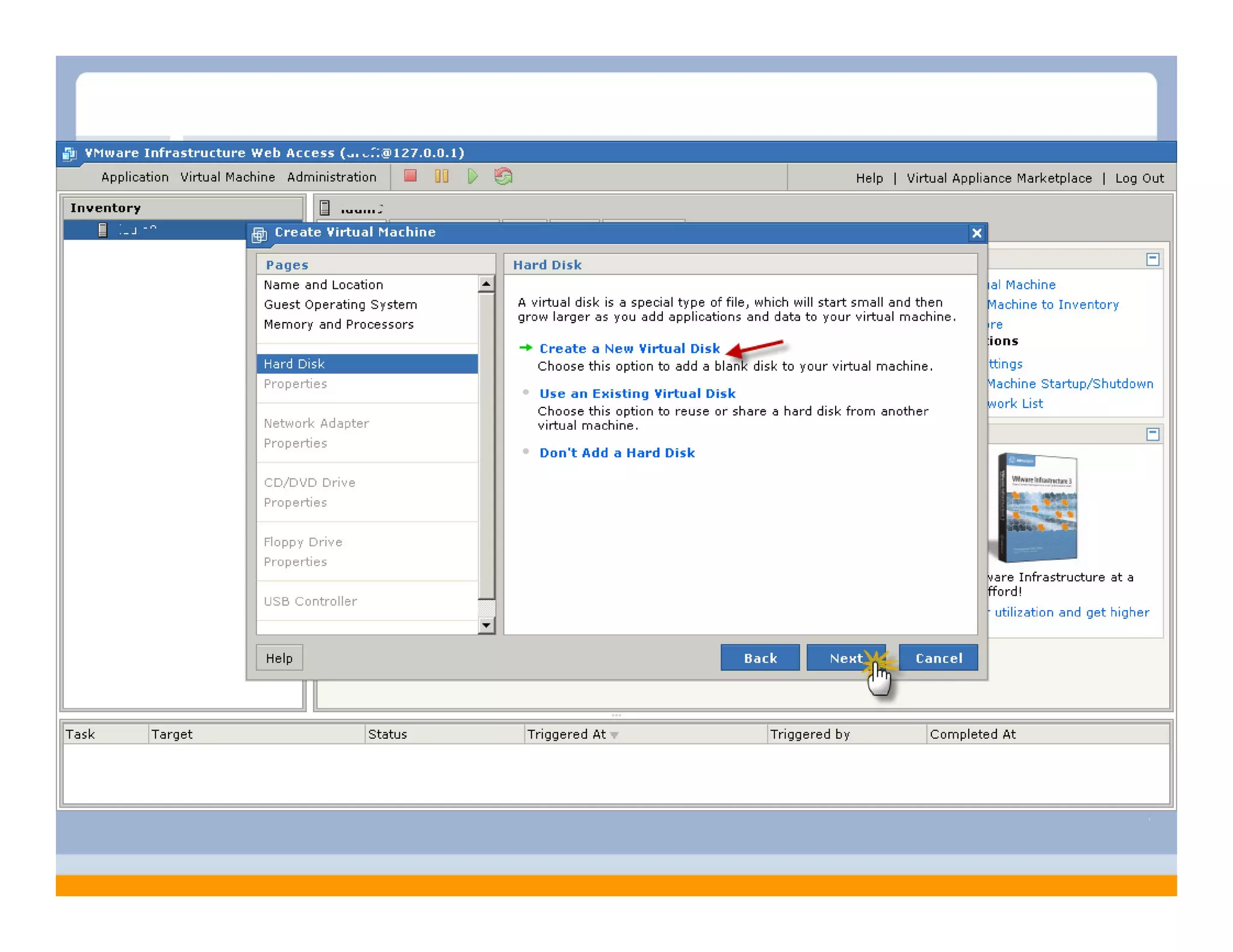This screenshot has width=1233, height=952.
Task: Collapse the upper right commands panel
Action: click(x=1152, y=259)
